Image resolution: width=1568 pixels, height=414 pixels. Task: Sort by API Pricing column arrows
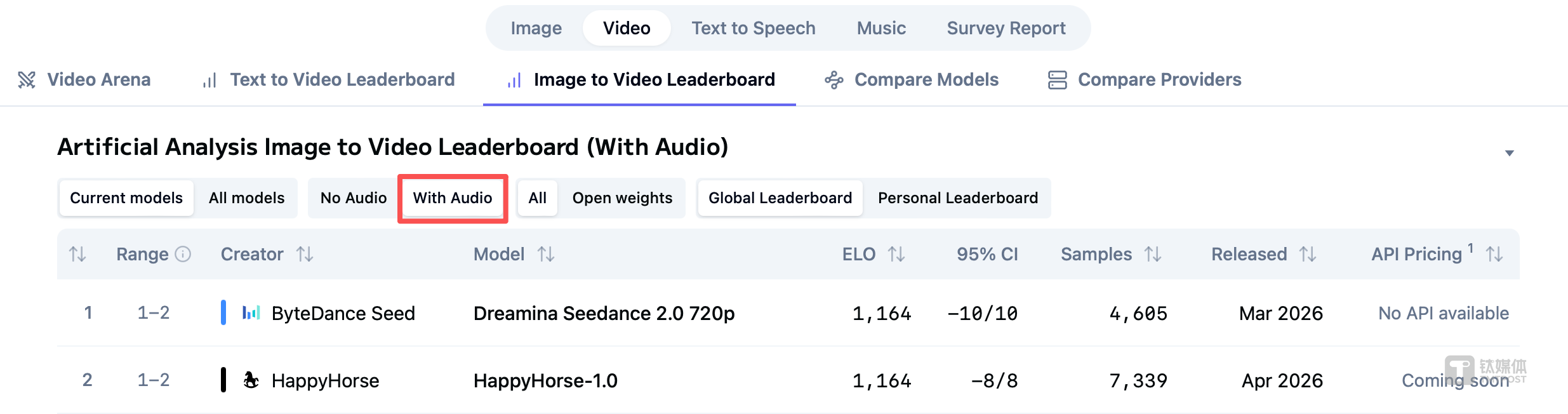pos(1494,255)
